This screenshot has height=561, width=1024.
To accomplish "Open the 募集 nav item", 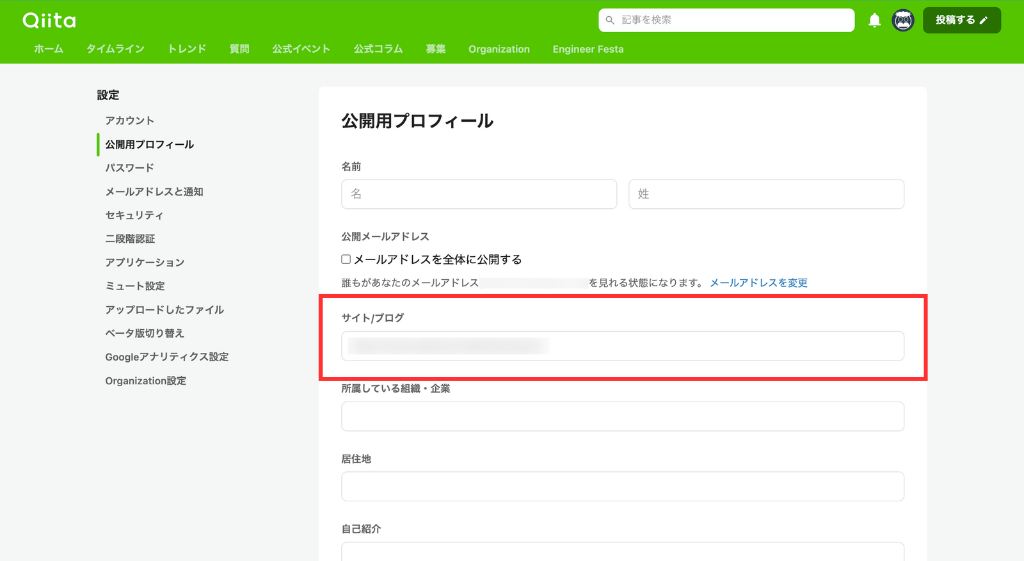I will tap(436, 49).
